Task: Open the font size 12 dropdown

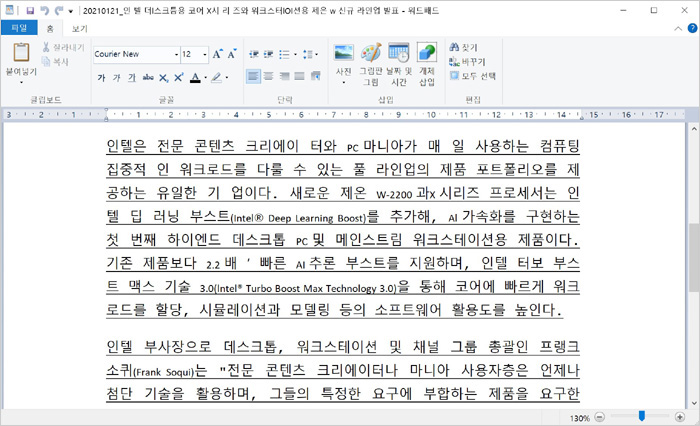Action: [205, 54]
